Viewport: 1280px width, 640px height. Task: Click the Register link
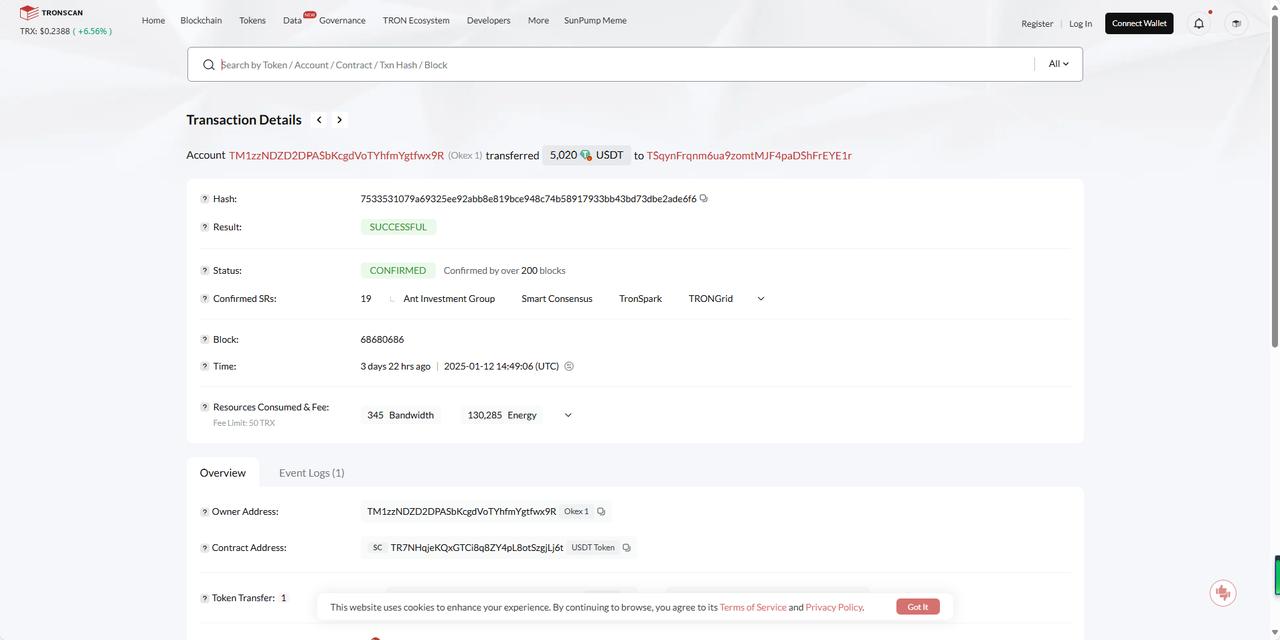click(x=1037, y=23)
